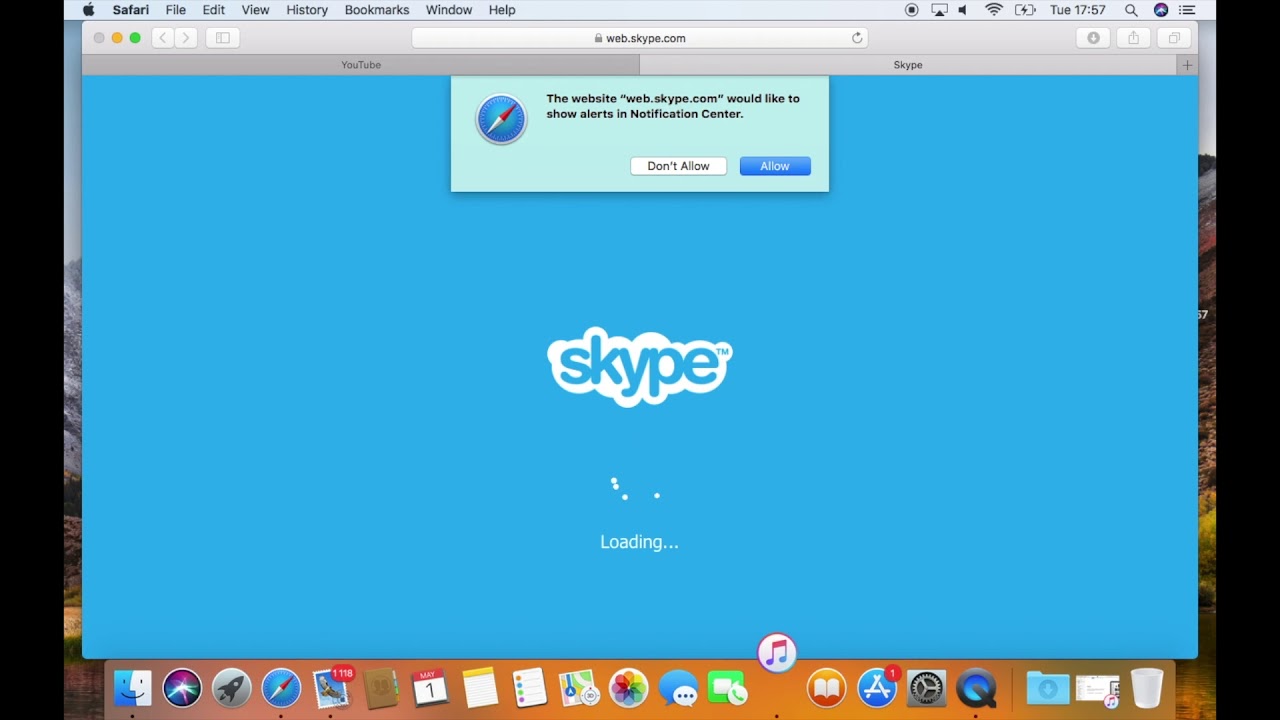1280x720 pixels.
Task: Open Notes in the Dock
Action: tap(480, 689)
